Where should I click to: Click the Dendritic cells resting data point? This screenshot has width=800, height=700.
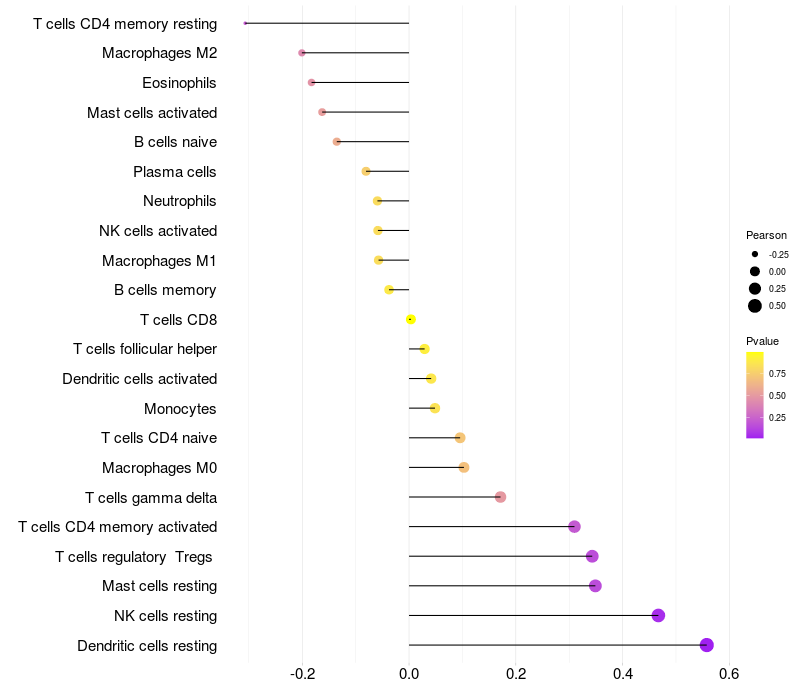707,645
